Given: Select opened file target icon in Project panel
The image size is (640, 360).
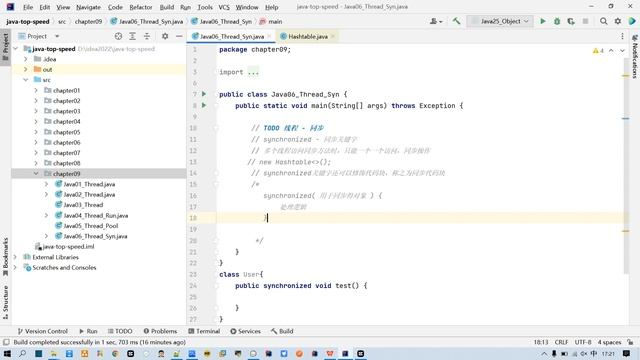Looking at the screenshot, I should click(118, 36).
